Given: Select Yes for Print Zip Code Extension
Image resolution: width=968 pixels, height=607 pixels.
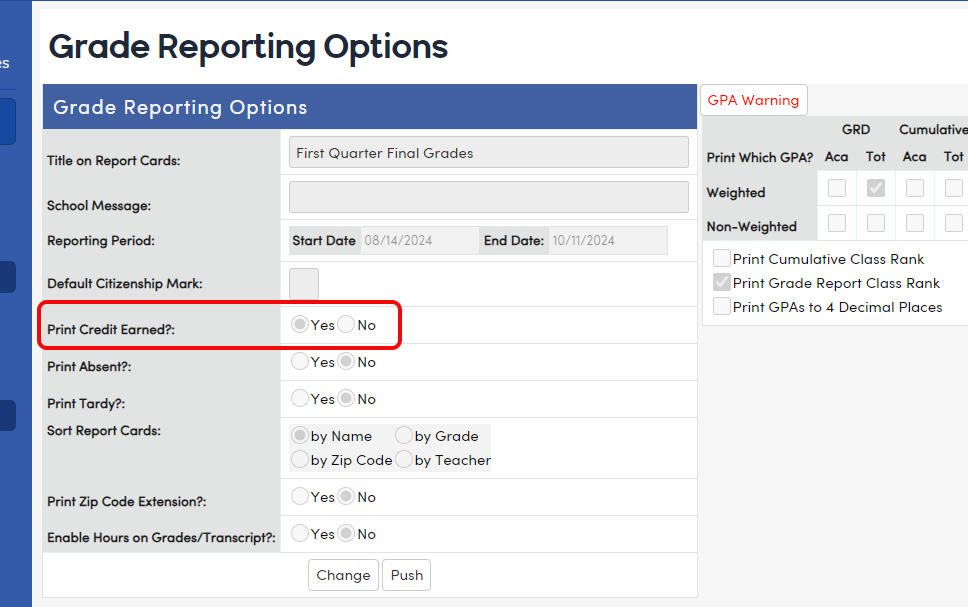Looking at the screenshot, I should (300, 496).
